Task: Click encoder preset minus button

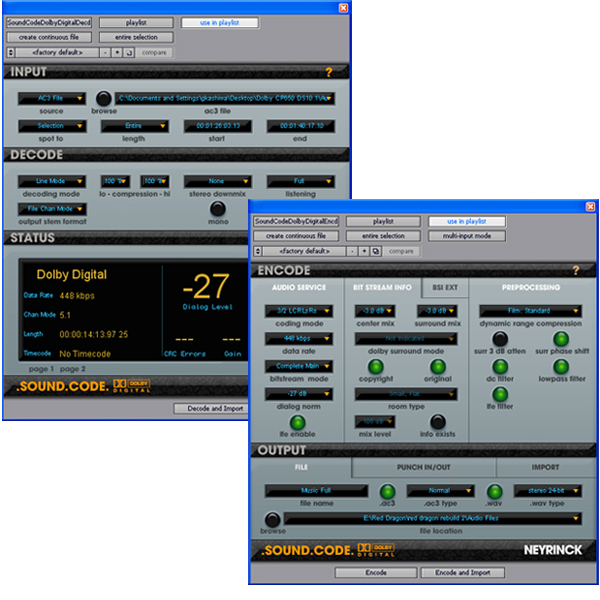Action: tap(352, 251)
